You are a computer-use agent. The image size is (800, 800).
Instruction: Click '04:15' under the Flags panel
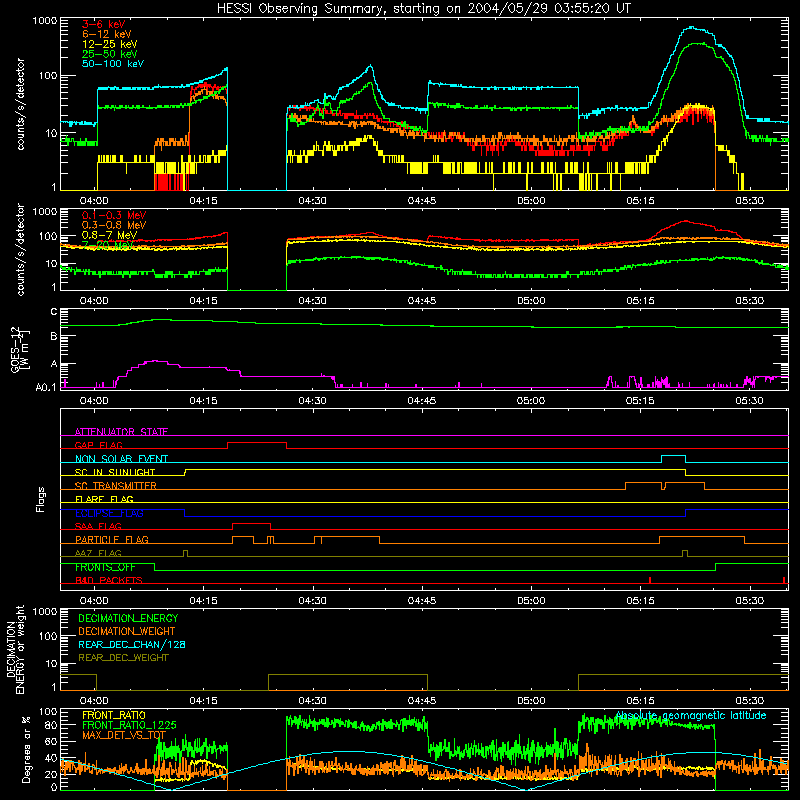[x=204, y=601]
